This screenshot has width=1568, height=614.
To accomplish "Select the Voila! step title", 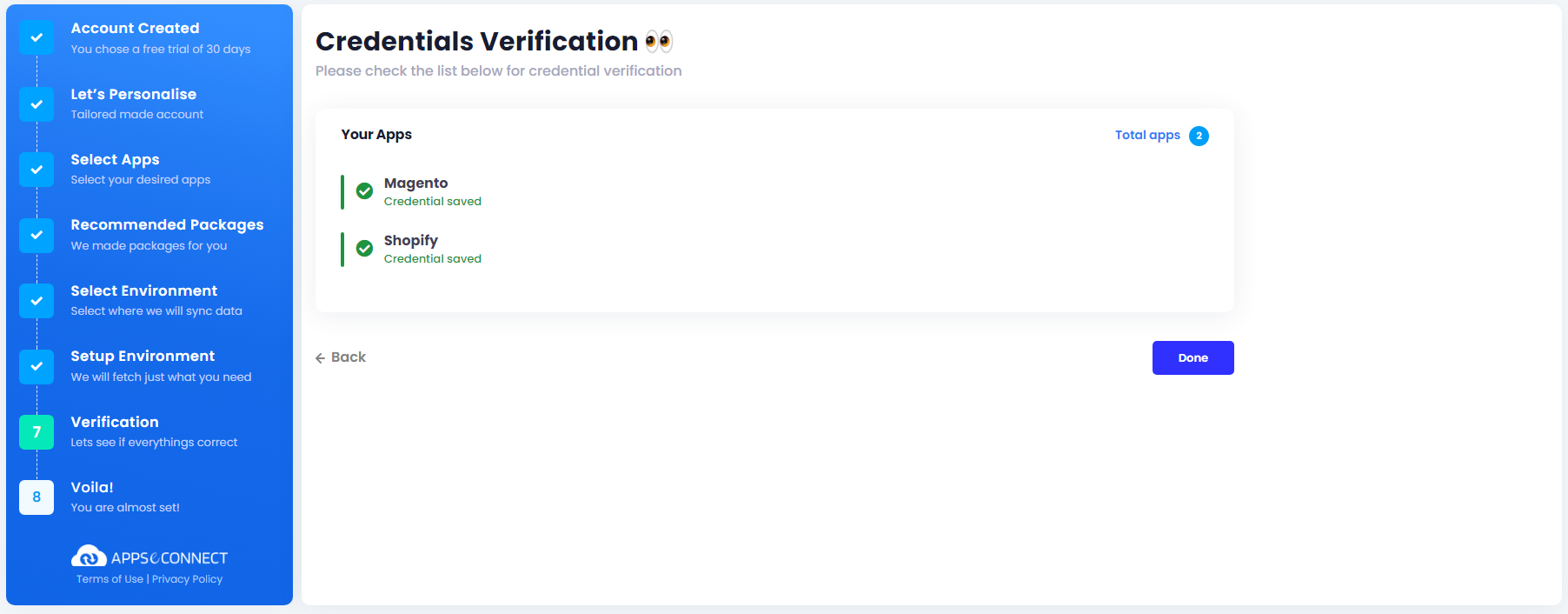I will coord(92,487).
